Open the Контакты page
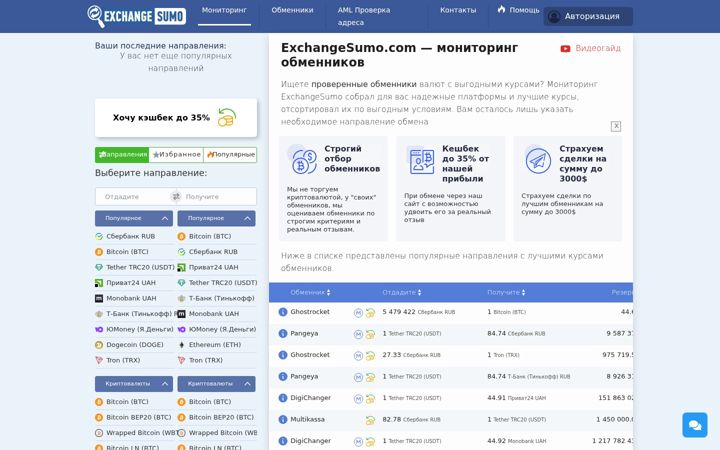This screenshot has height=450, width=720. tap(458, 10)
